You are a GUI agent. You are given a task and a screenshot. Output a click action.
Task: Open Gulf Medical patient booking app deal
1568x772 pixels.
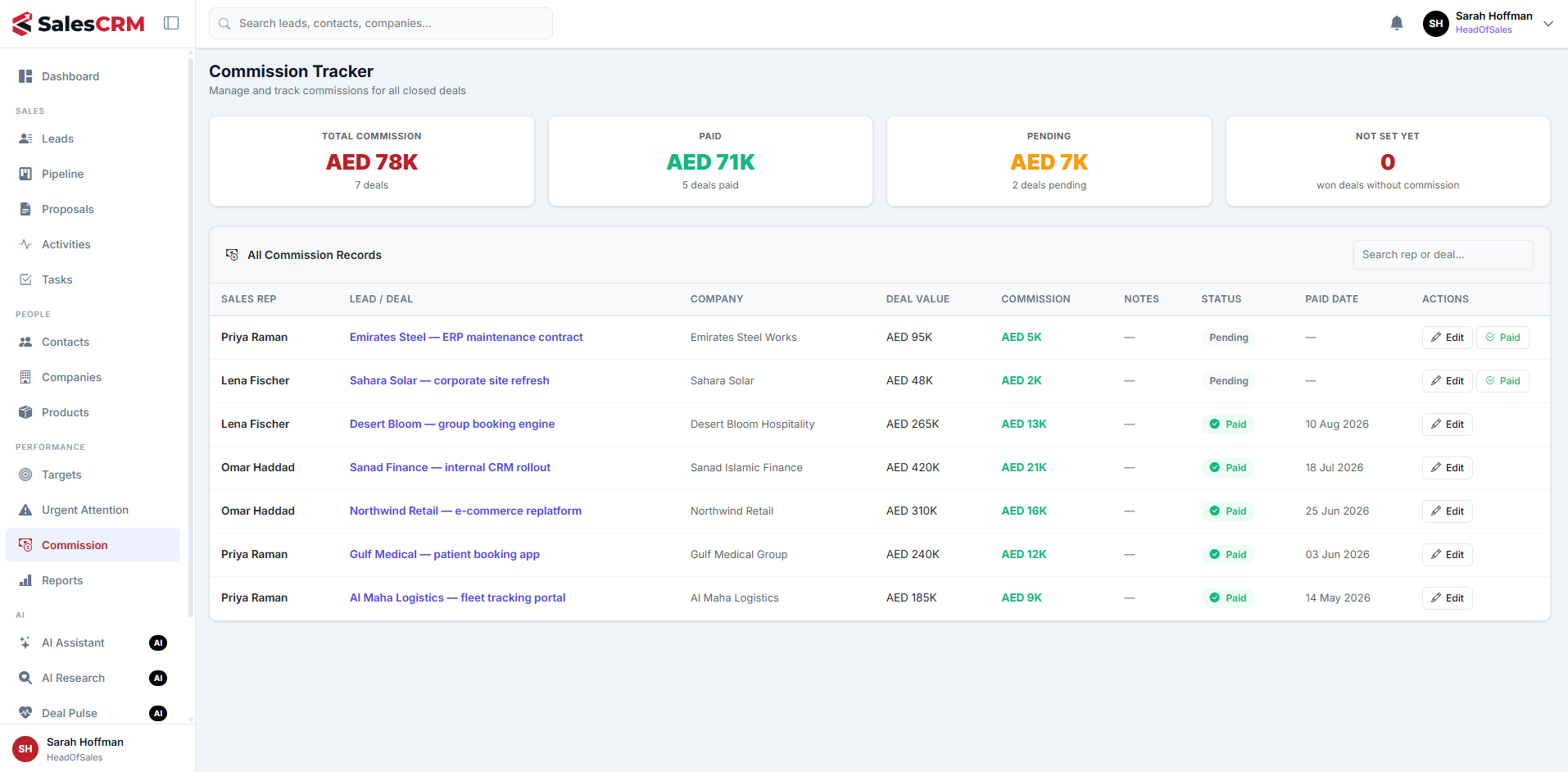pos(445,555)
